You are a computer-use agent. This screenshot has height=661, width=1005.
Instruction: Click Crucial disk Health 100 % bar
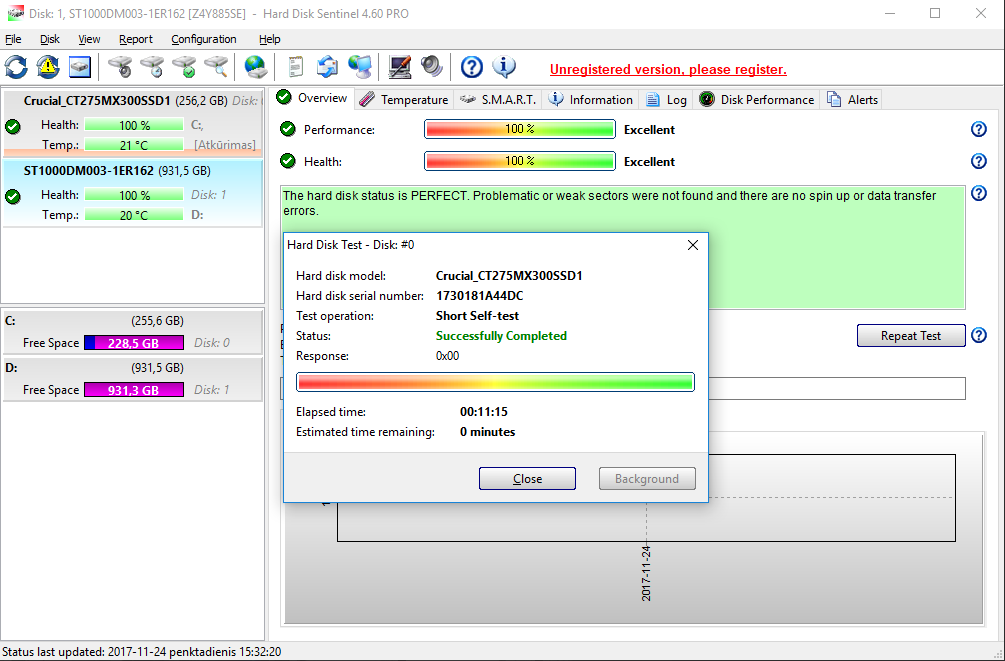pyautogui.click(x=134, y=125)
